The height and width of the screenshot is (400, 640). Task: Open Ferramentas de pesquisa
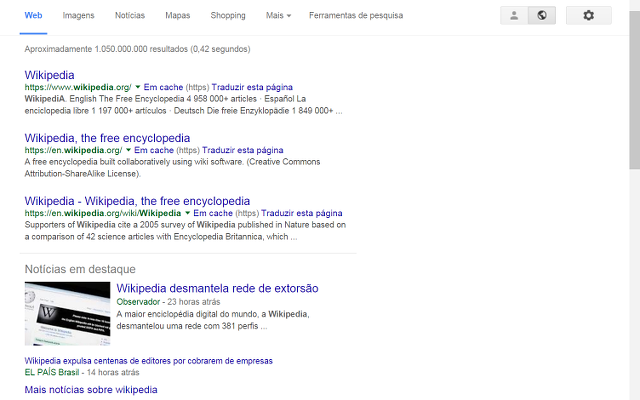[x=356, y=16]
